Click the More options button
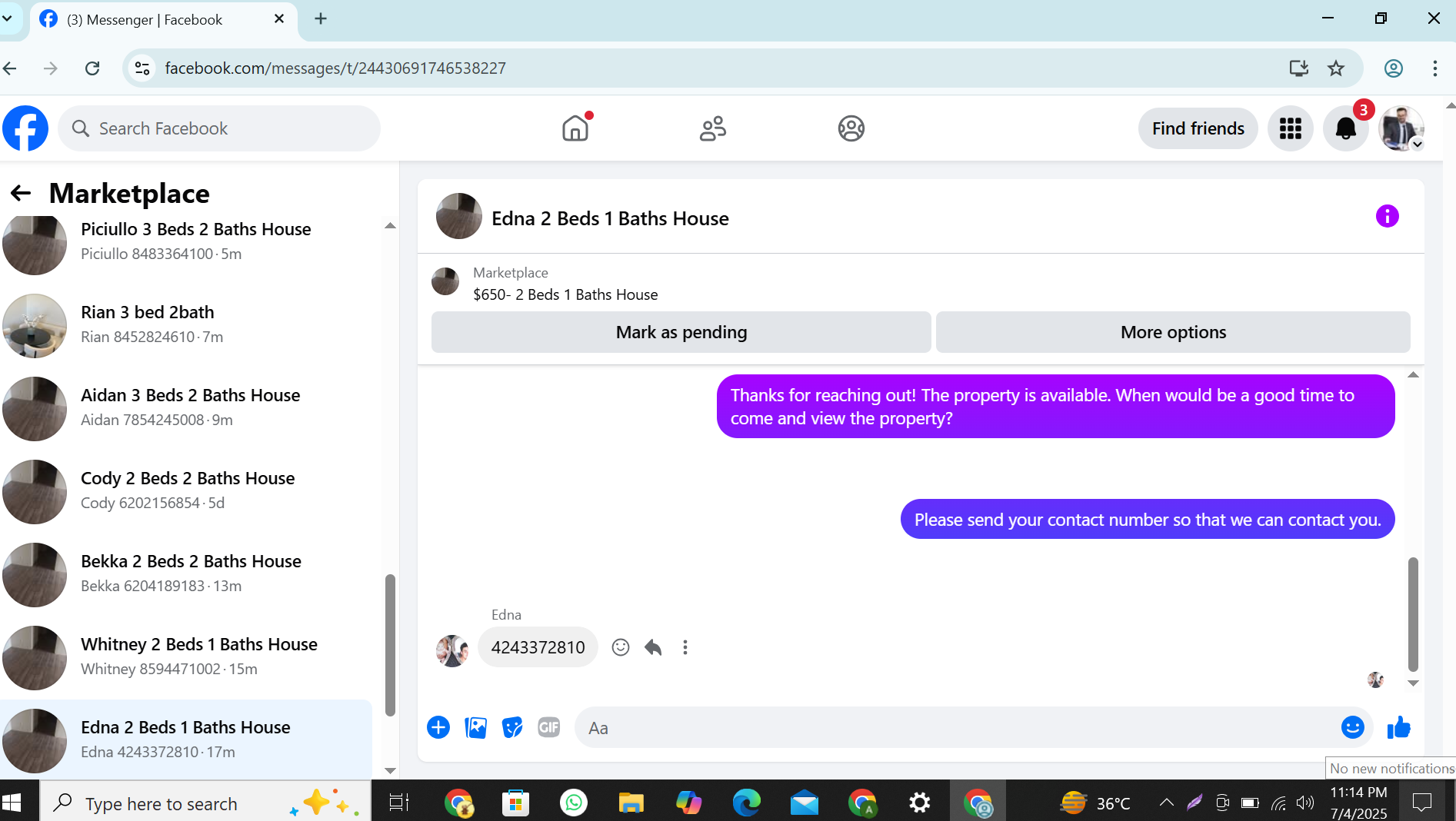This screenshot has height=821, width=1456. point(1173,332)
